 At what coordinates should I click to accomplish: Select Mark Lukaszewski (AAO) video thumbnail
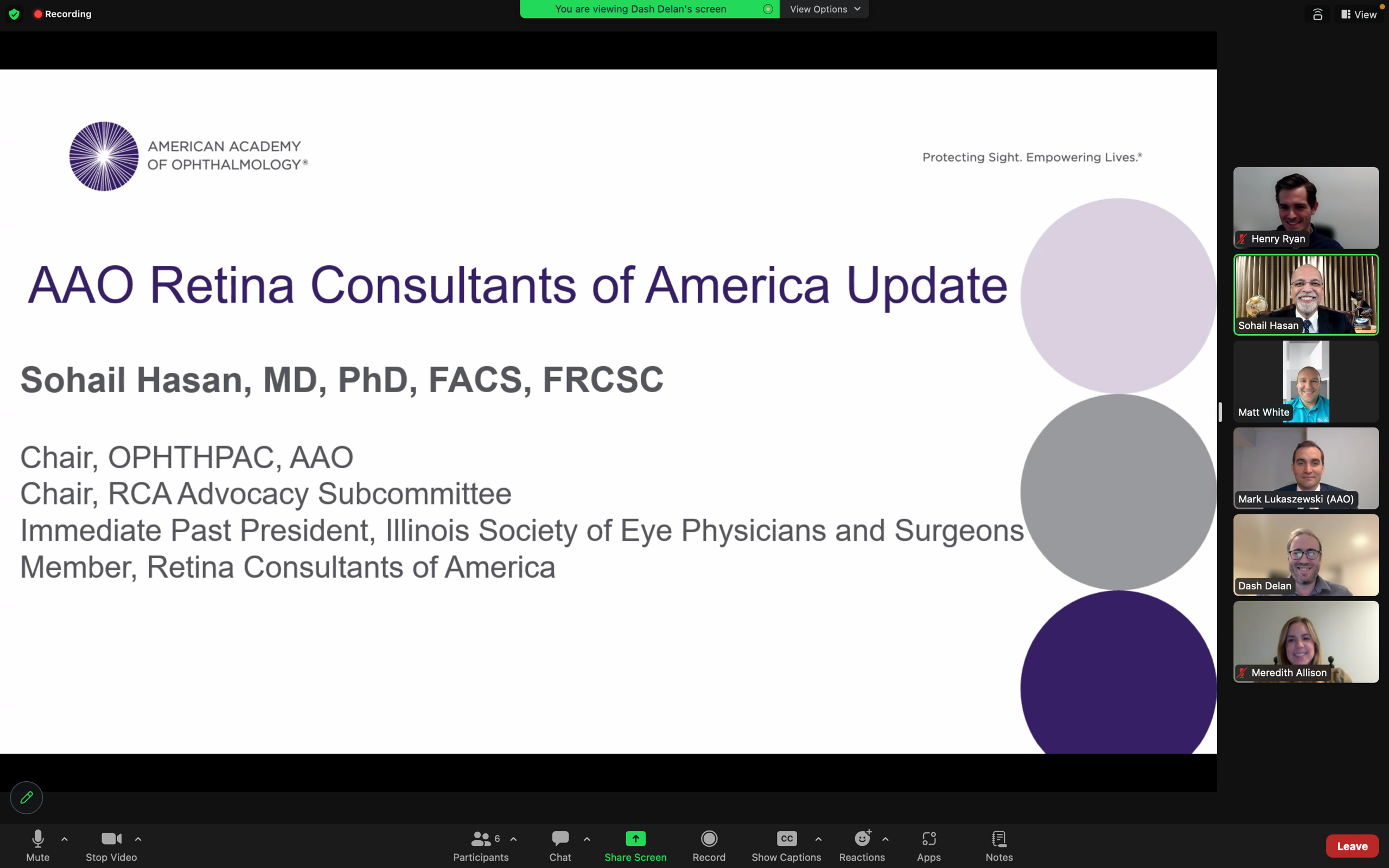click(x=1306, y=468)
